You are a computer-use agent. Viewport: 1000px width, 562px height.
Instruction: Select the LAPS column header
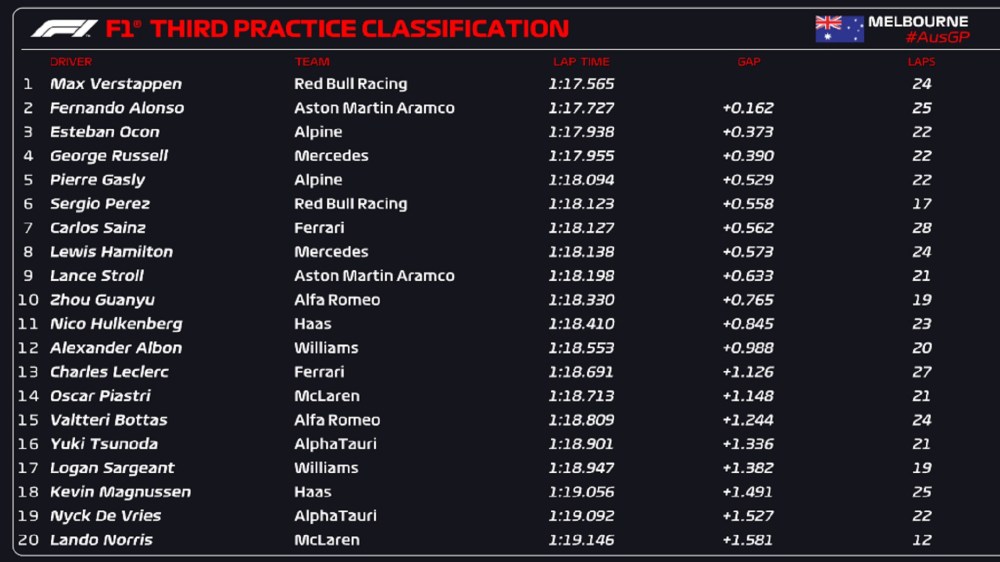[x=921, y=62]
